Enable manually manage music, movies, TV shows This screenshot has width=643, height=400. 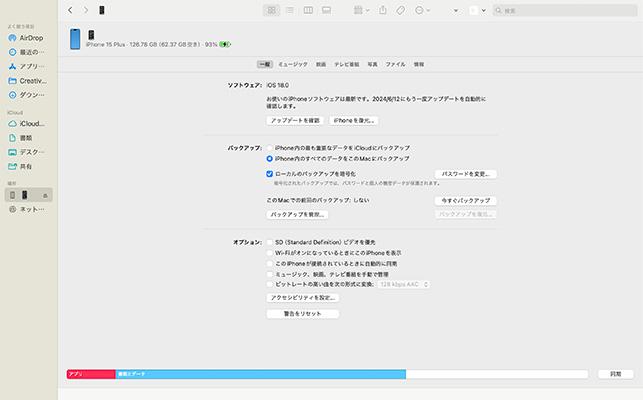(x=269, y=274)
